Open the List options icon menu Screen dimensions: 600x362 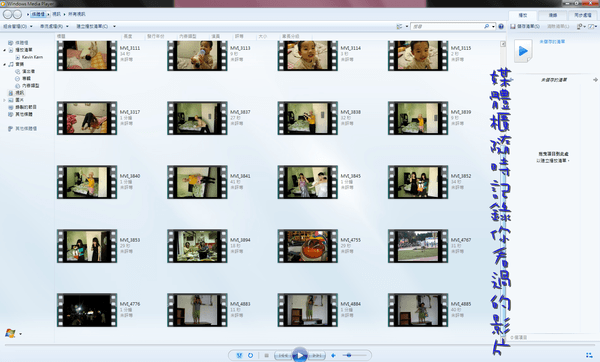tap(579, 26)
